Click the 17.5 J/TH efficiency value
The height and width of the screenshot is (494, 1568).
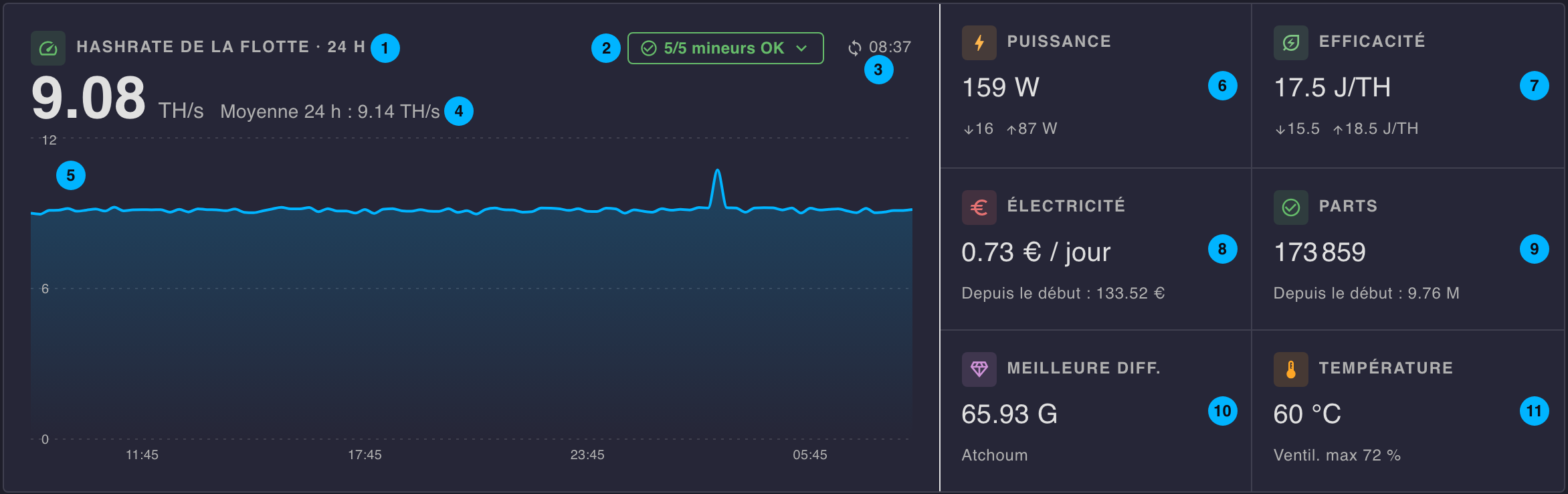pyautogui.click(x=1333, y=88)
